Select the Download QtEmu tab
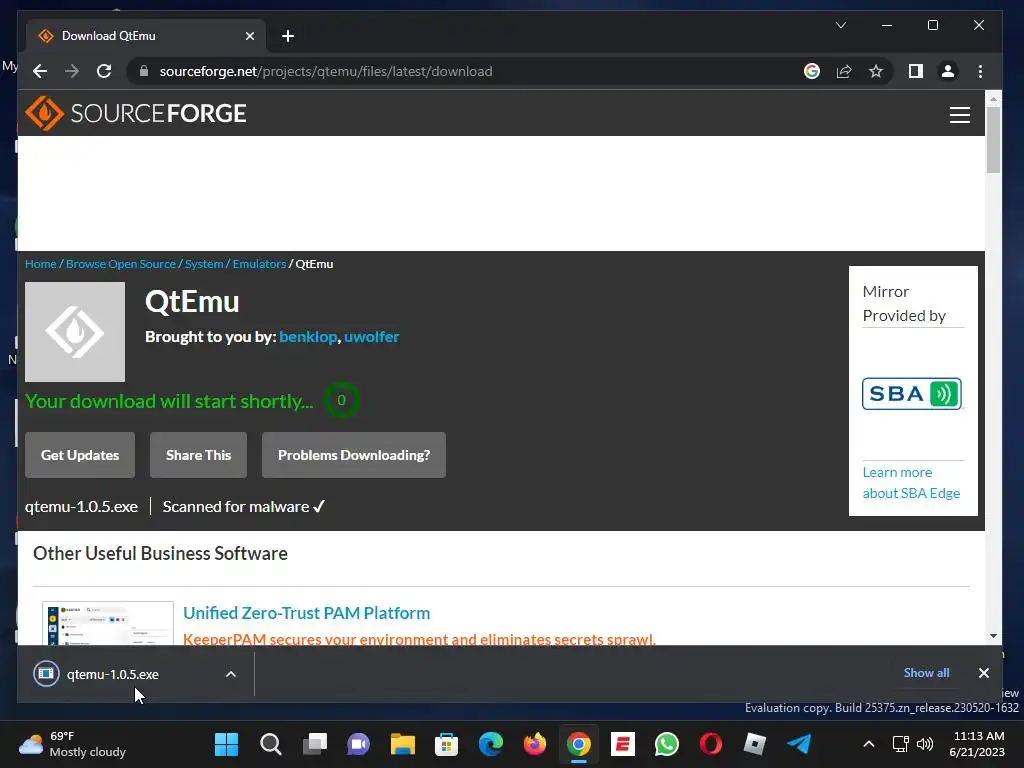 pos(145,36)
